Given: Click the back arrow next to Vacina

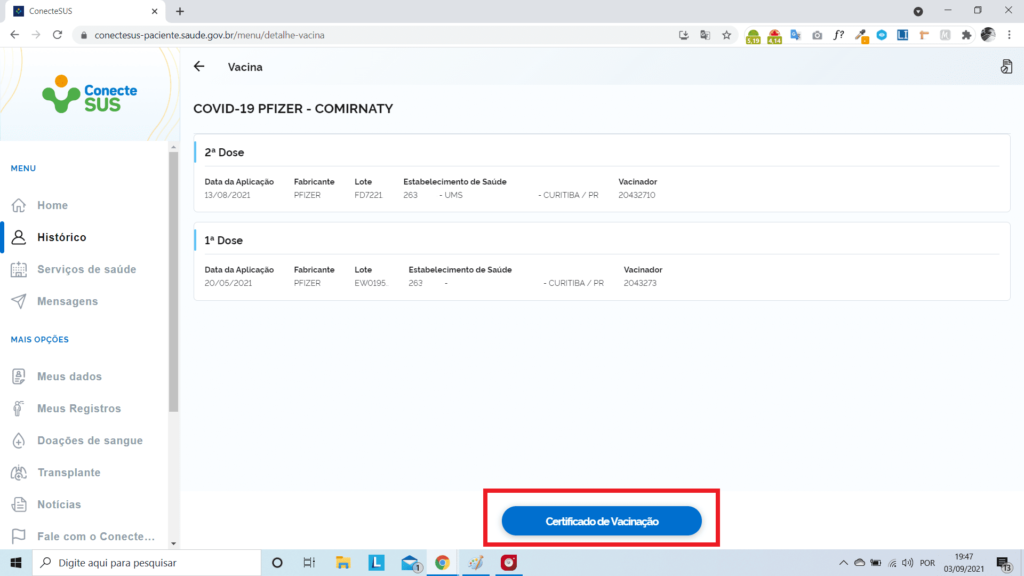Looking at the screenshot, I should 199,67.
